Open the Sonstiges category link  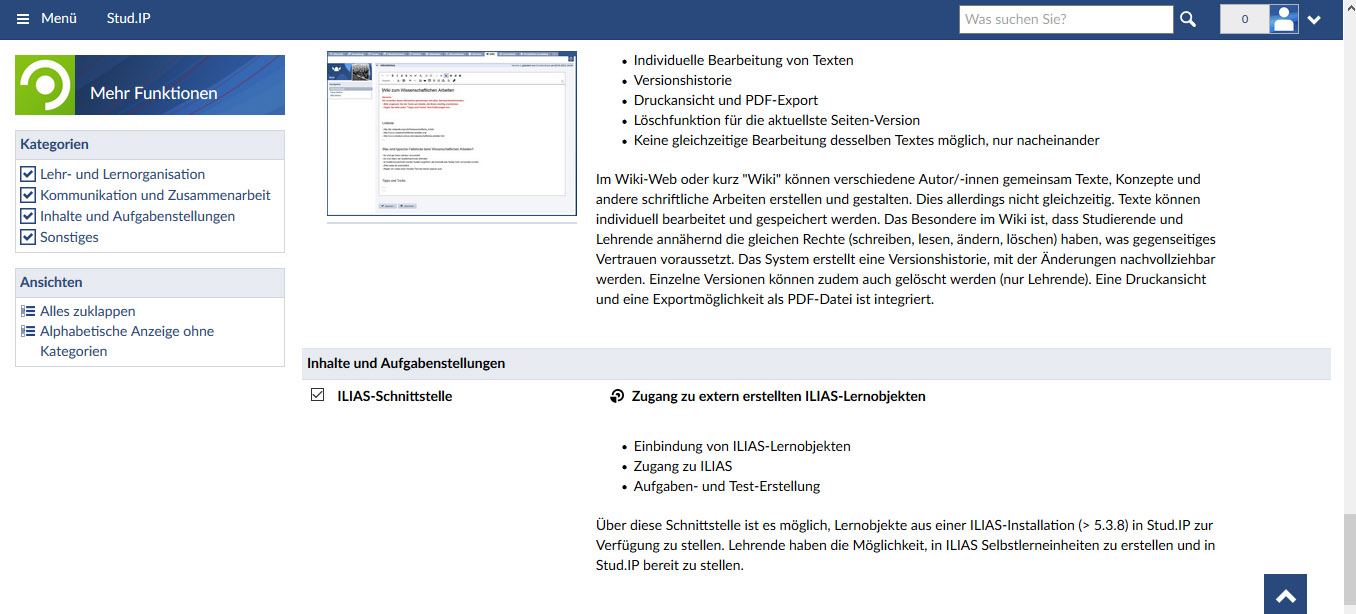pos(69,237)
